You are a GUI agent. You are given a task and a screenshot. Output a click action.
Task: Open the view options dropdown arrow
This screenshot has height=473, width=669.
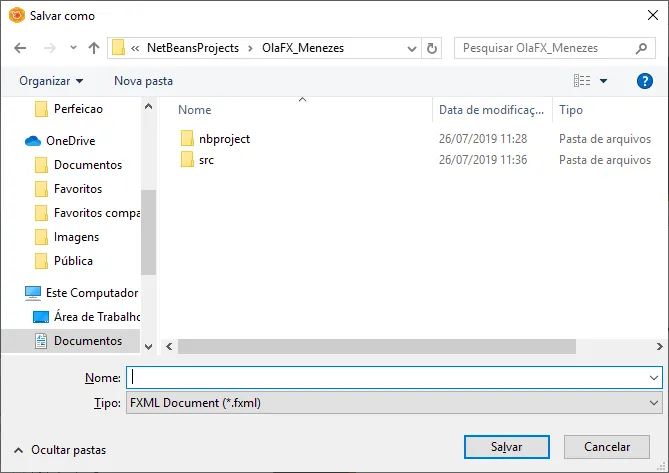604,81
